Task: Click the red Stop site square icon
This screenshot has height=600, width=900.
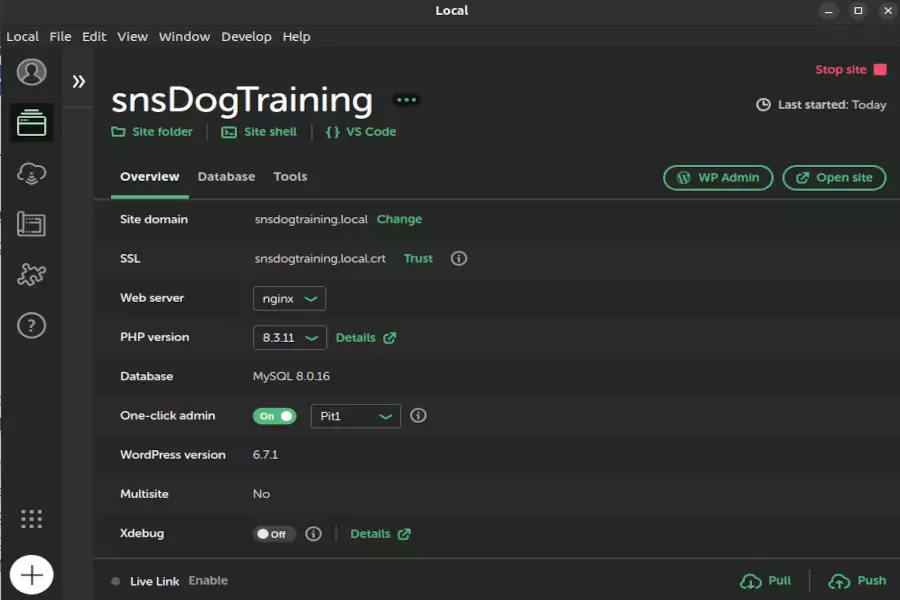Action: click(x=880, y=69)
